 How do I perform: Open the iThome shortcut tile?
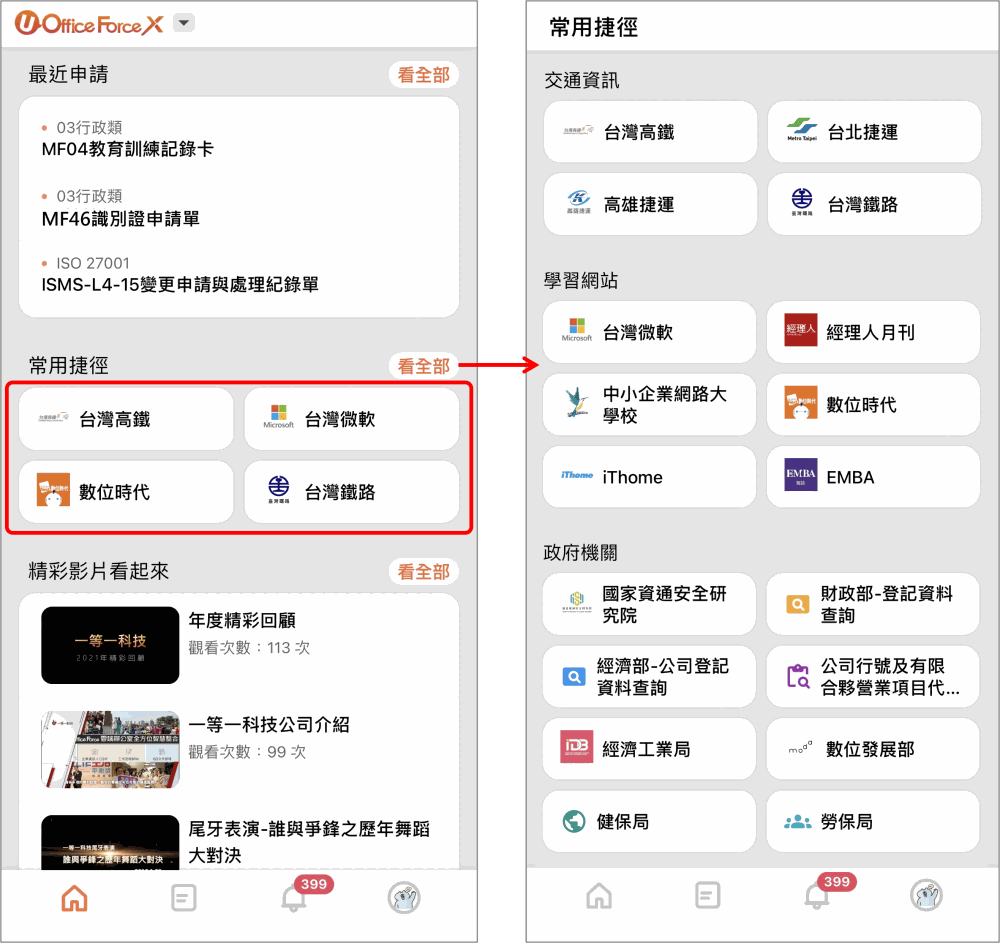click(x=649, y=478)
